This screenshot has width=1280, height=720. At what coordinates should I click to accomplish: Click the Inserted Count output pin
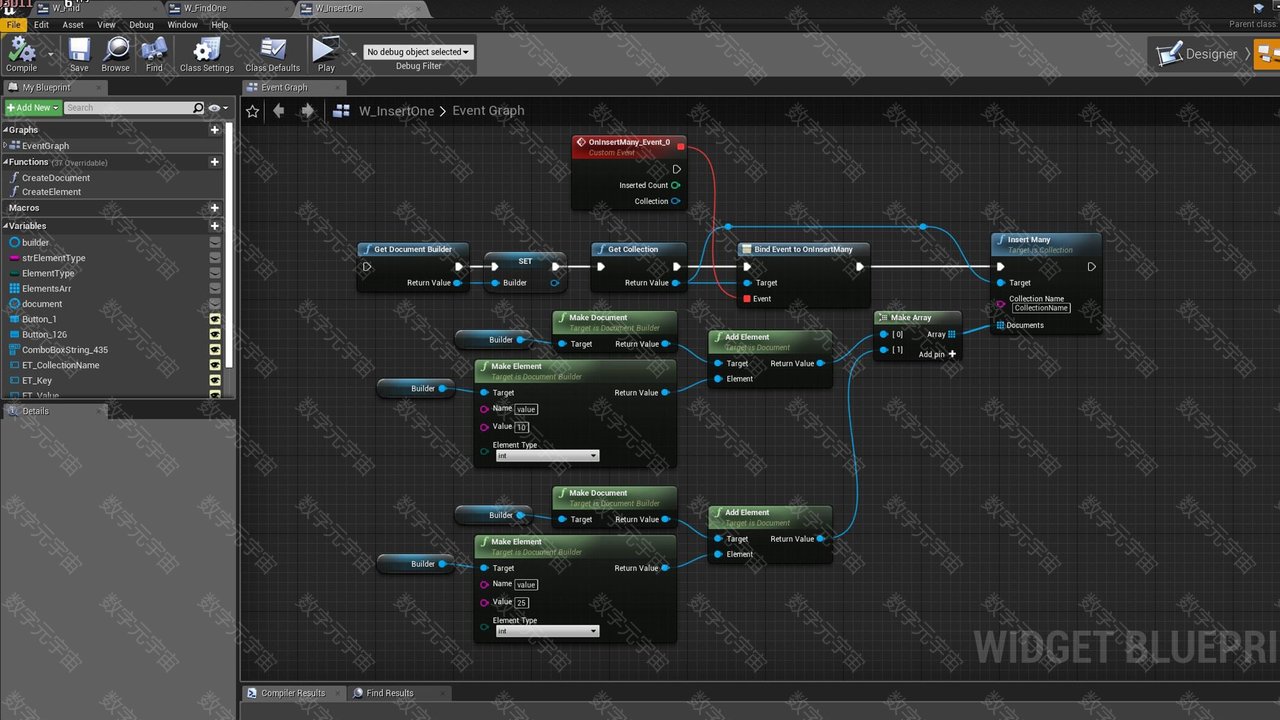[676, 185]
